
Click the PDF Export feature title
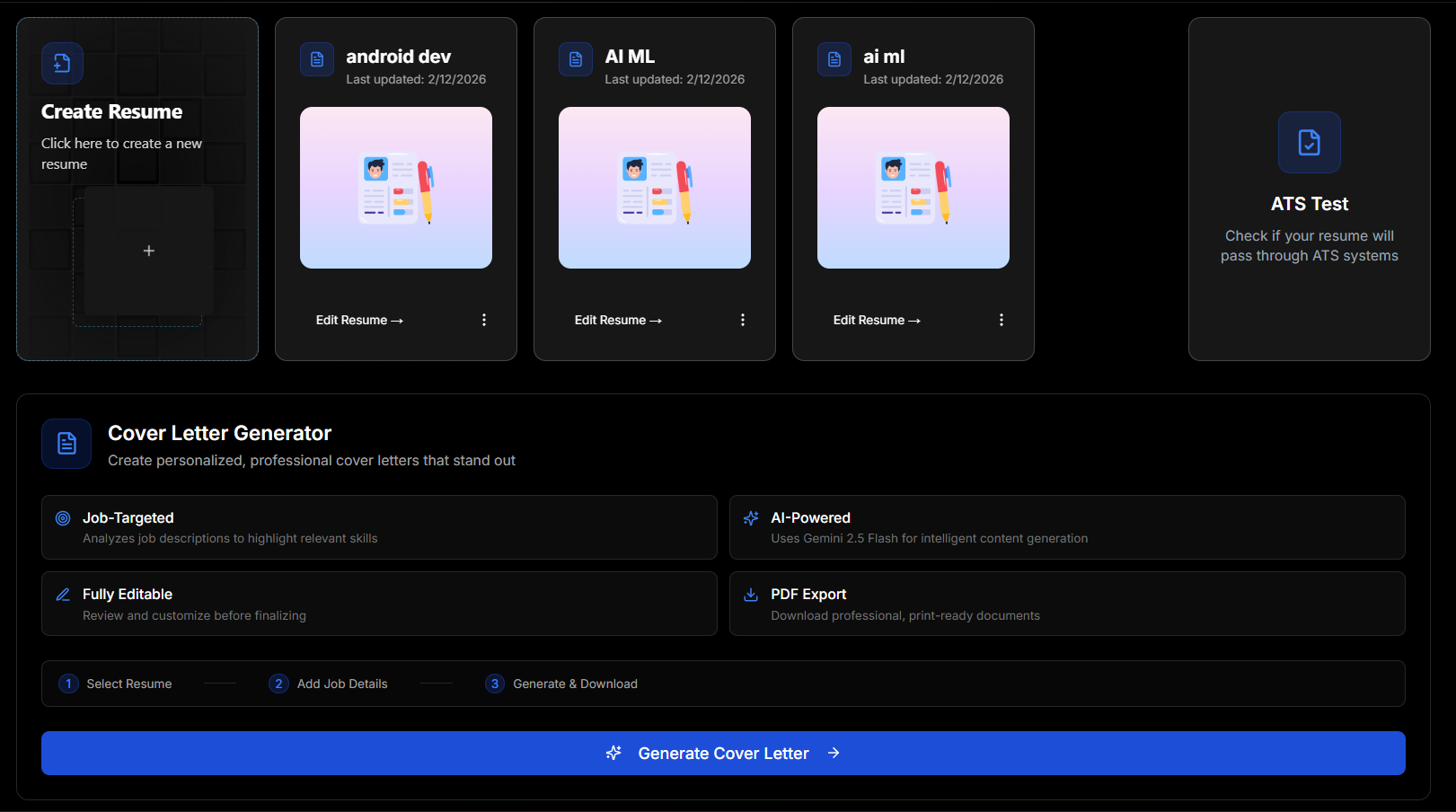(x=808, y=594)
